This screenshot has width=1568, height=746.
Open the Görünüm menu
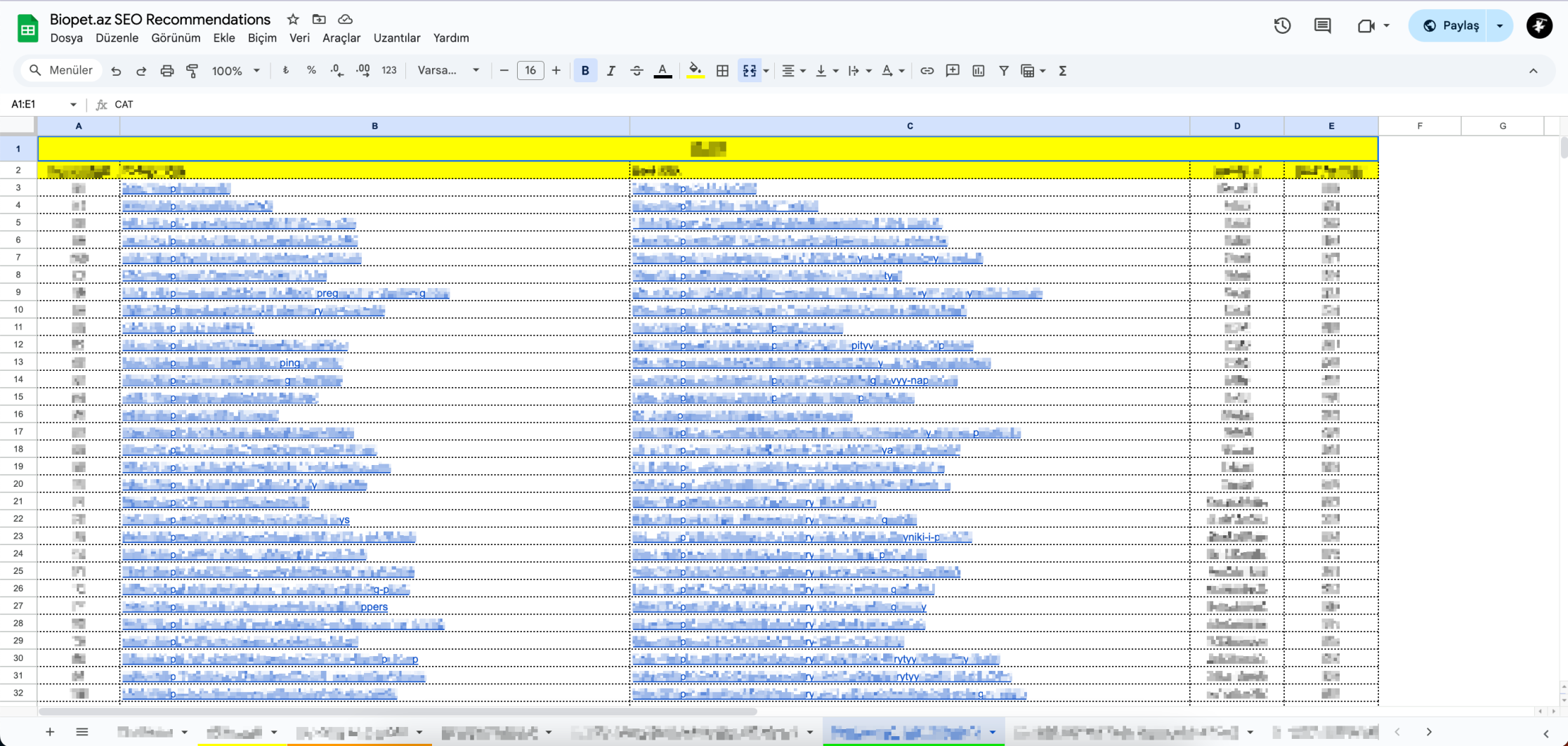click(176, 38)
